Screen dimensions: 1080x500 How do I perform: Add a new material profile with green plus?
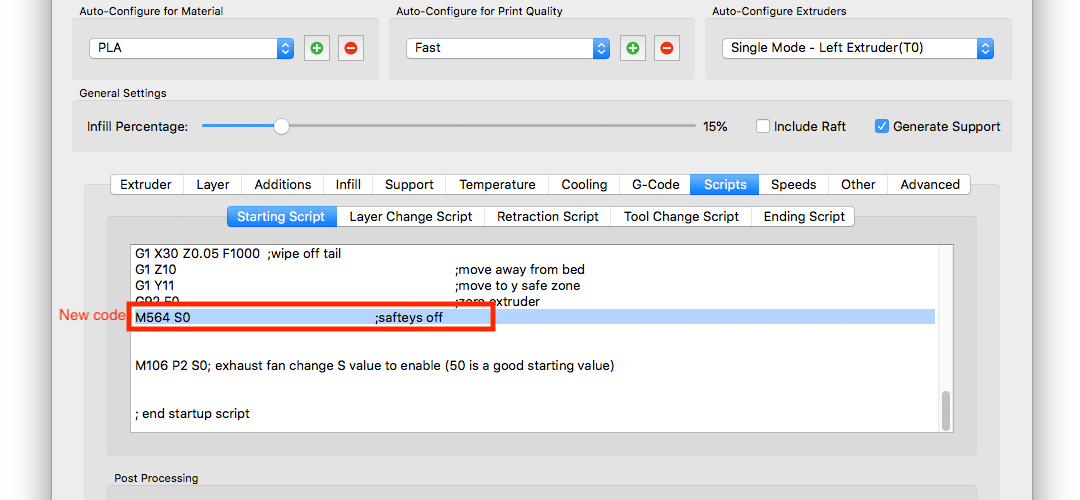[x=317, y=48]
